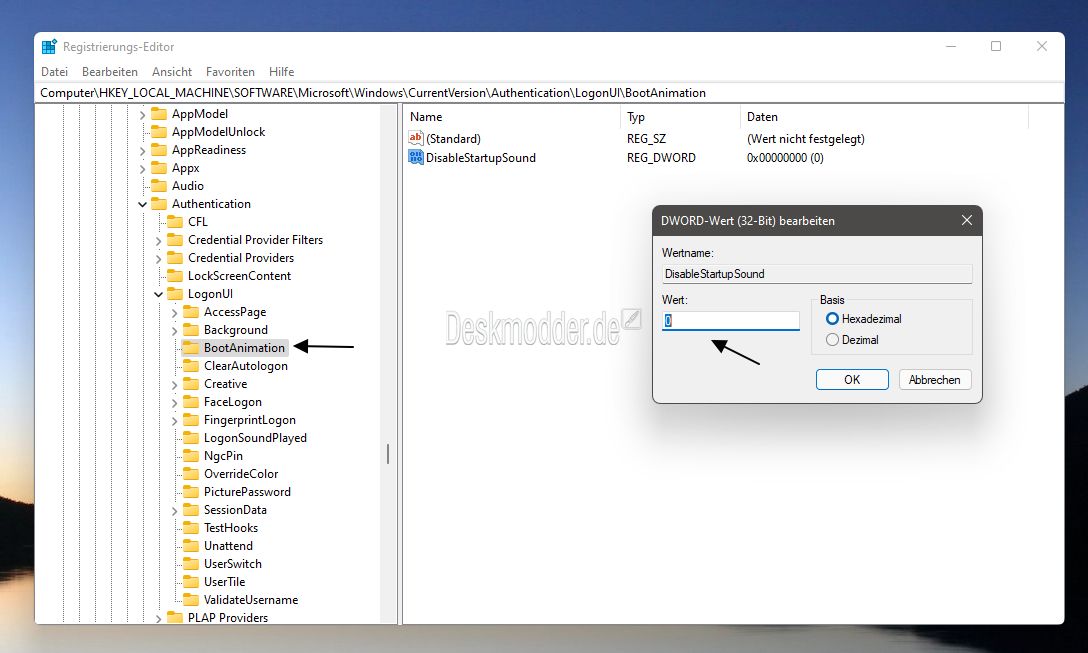
Task: Click the Audio folder icon
Action: click(158, 186)
